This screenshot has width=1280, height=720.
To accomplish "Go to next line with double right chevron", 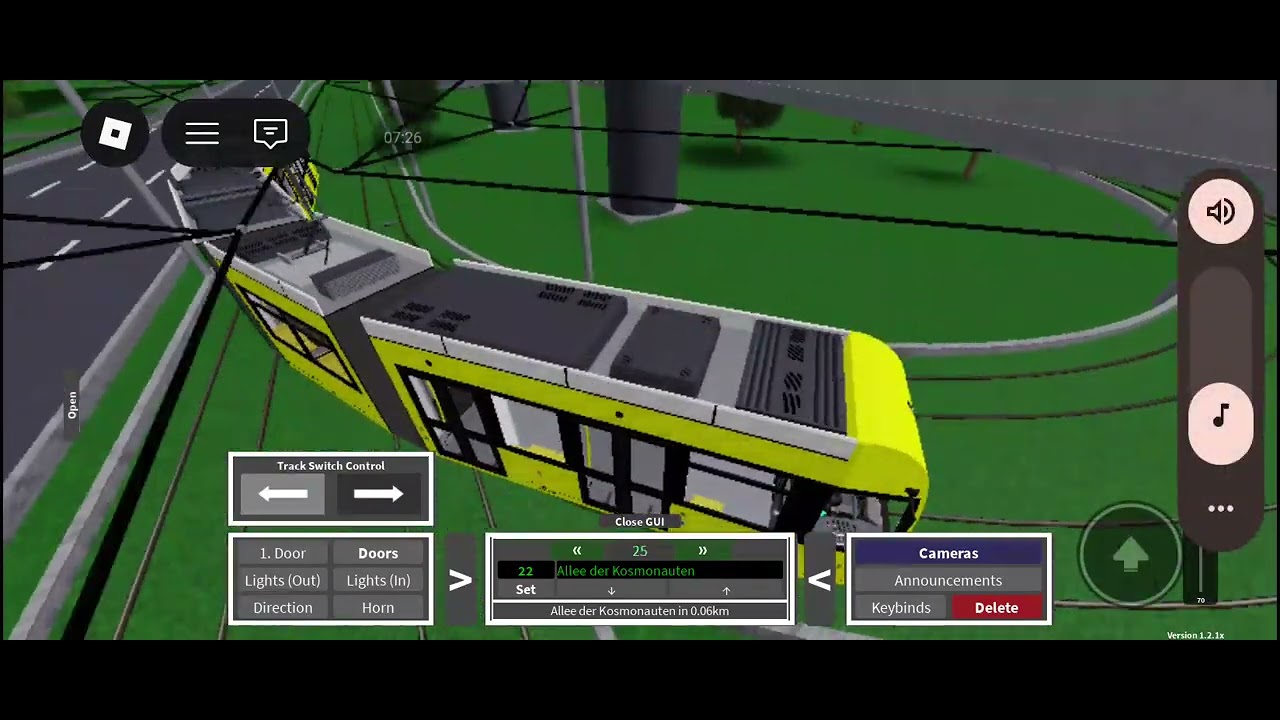I will click(x=702, y=551).
